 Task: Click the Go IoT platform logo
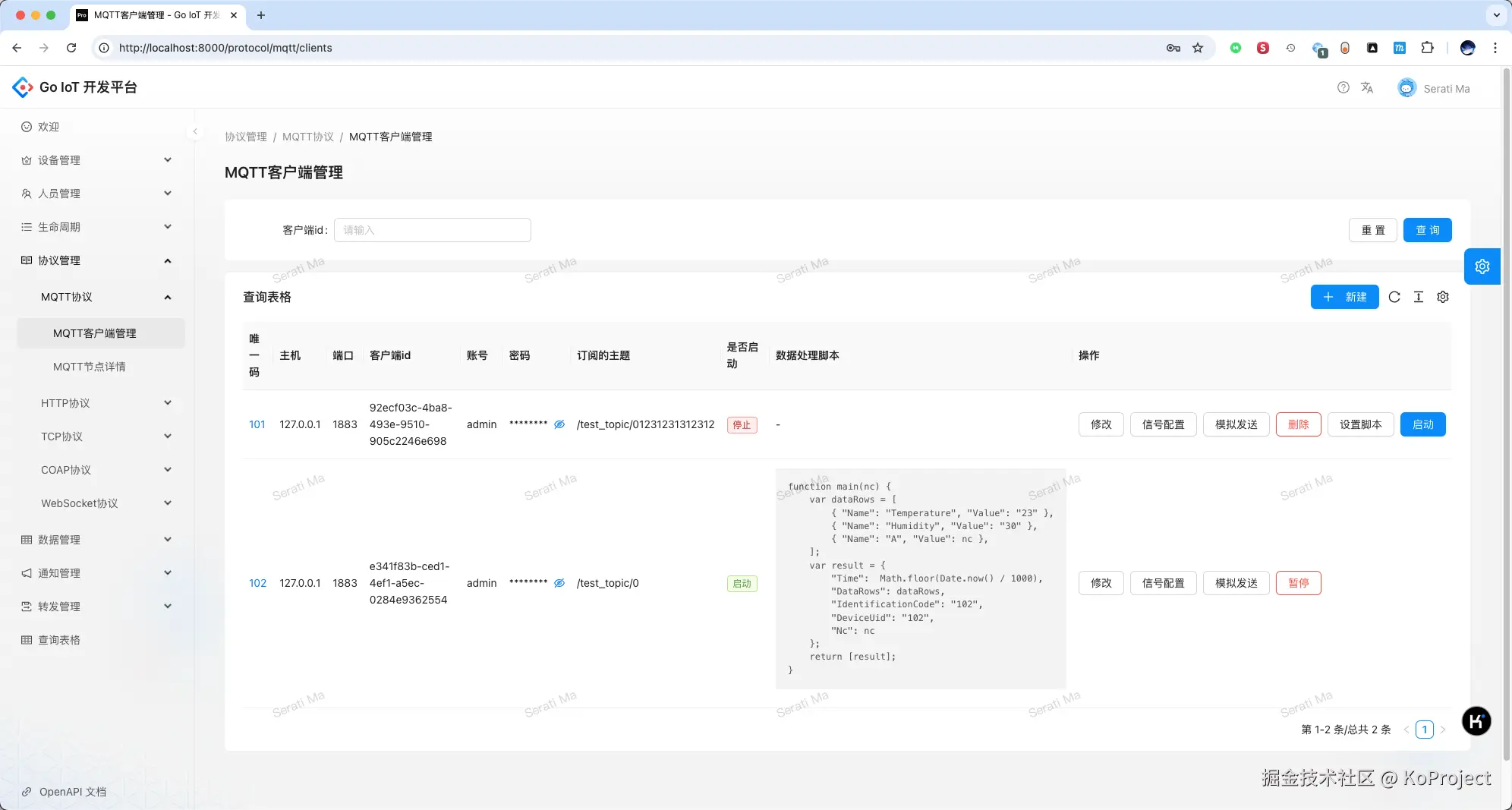pyautogui.click(x=23, y=87)
